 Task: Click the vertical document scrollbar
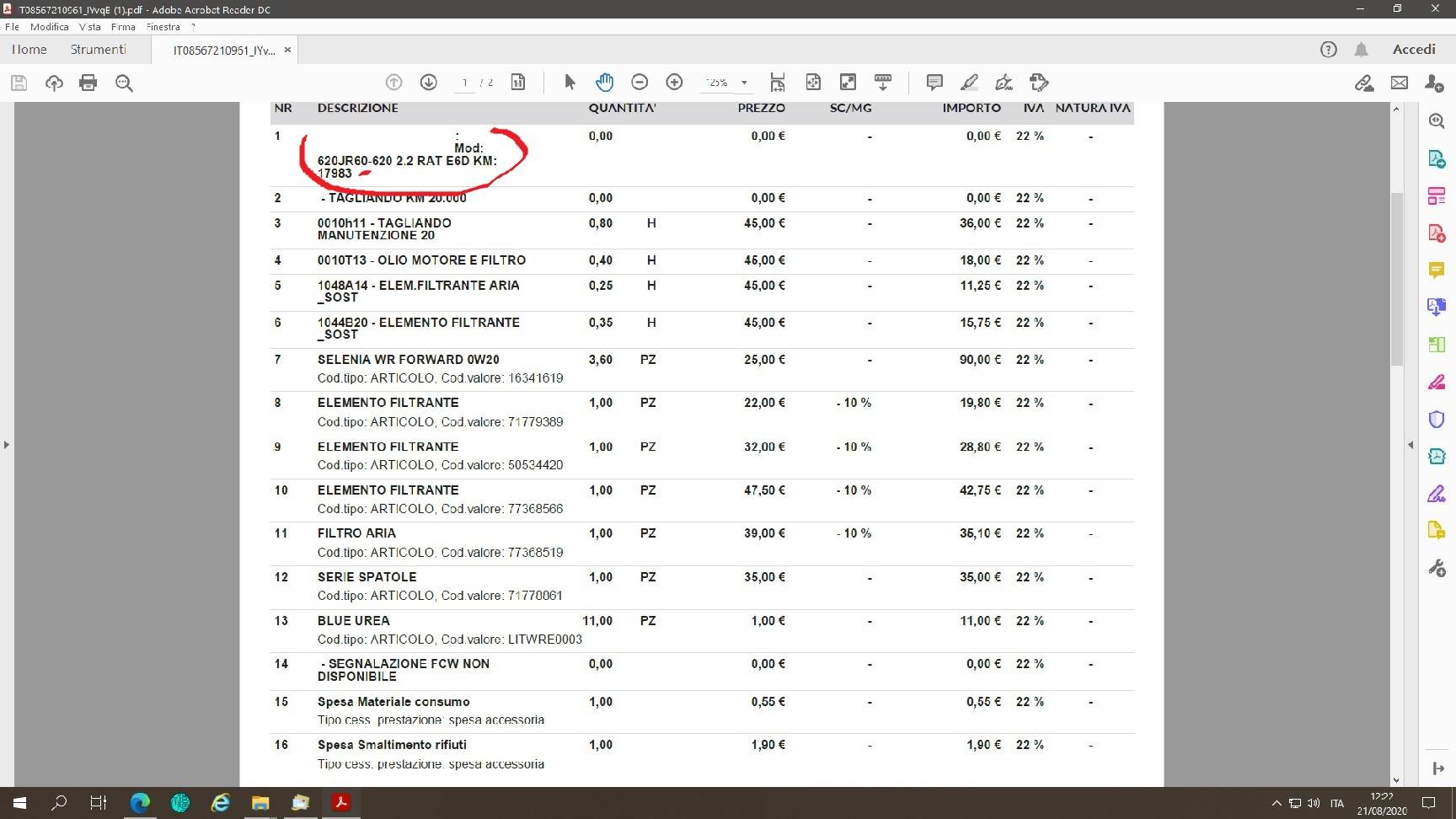point(1396,278)
